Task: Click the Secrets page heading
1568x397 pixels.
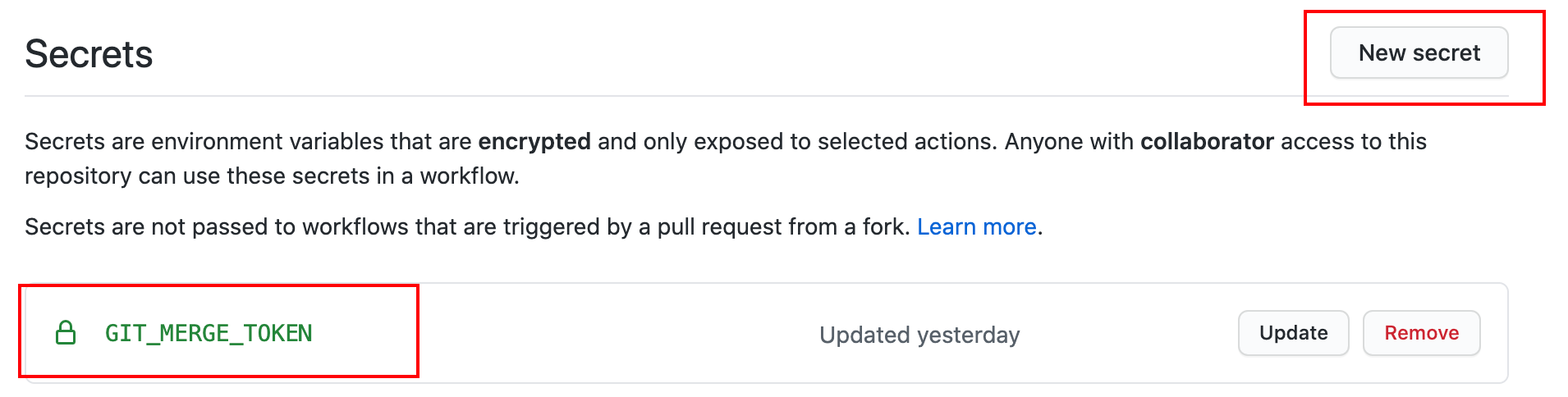Action: point(89,54)
